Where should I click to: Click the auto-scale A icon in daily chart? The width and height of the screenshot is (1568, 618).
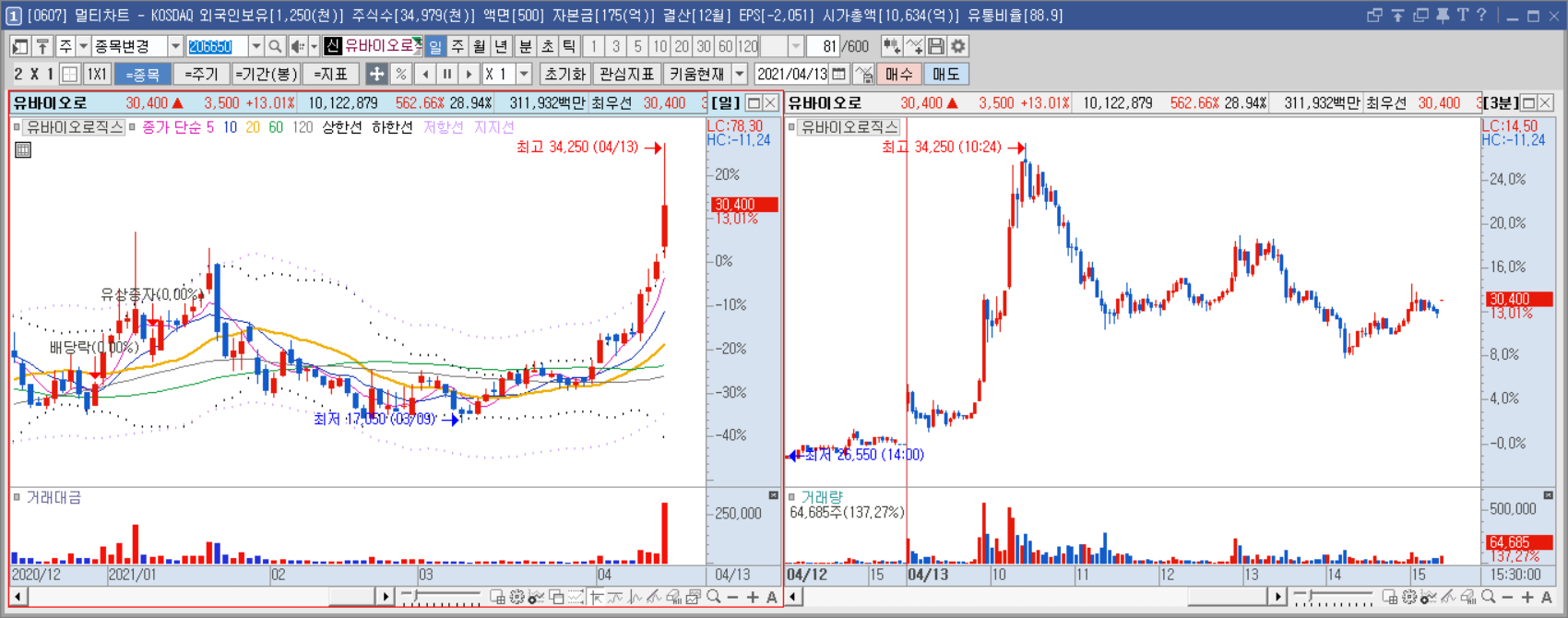coord(772,598)
